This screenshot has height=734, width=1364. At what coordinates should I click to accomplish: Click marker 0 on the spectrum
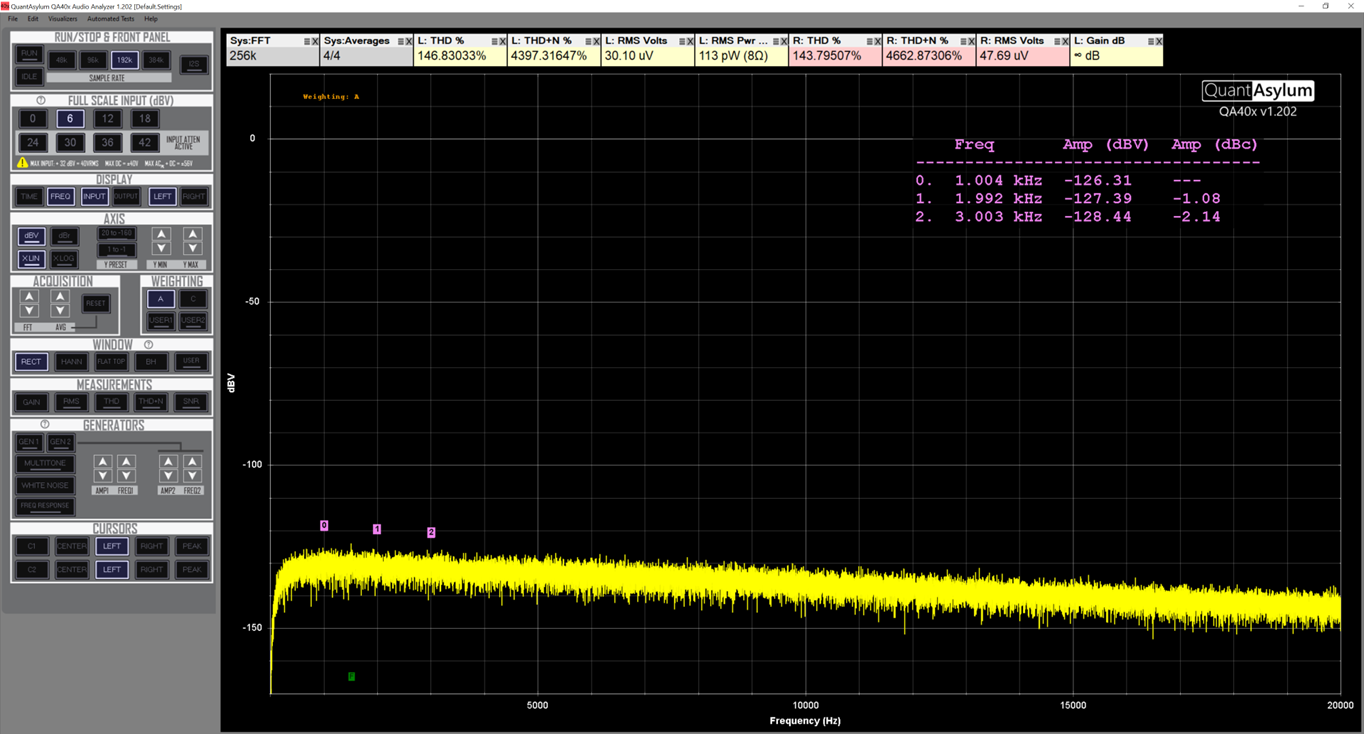pos(324,525)
